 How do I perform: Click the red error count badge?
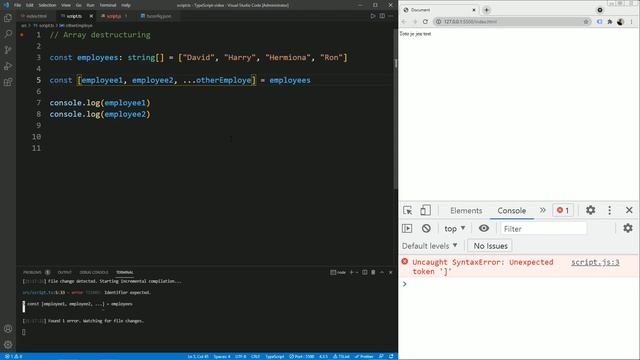(x=562, y=210)
